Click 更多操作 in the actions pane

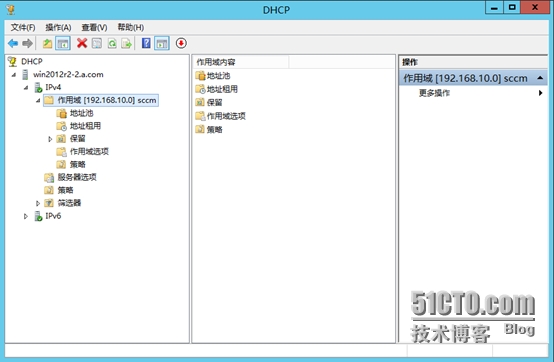point(434,93)
